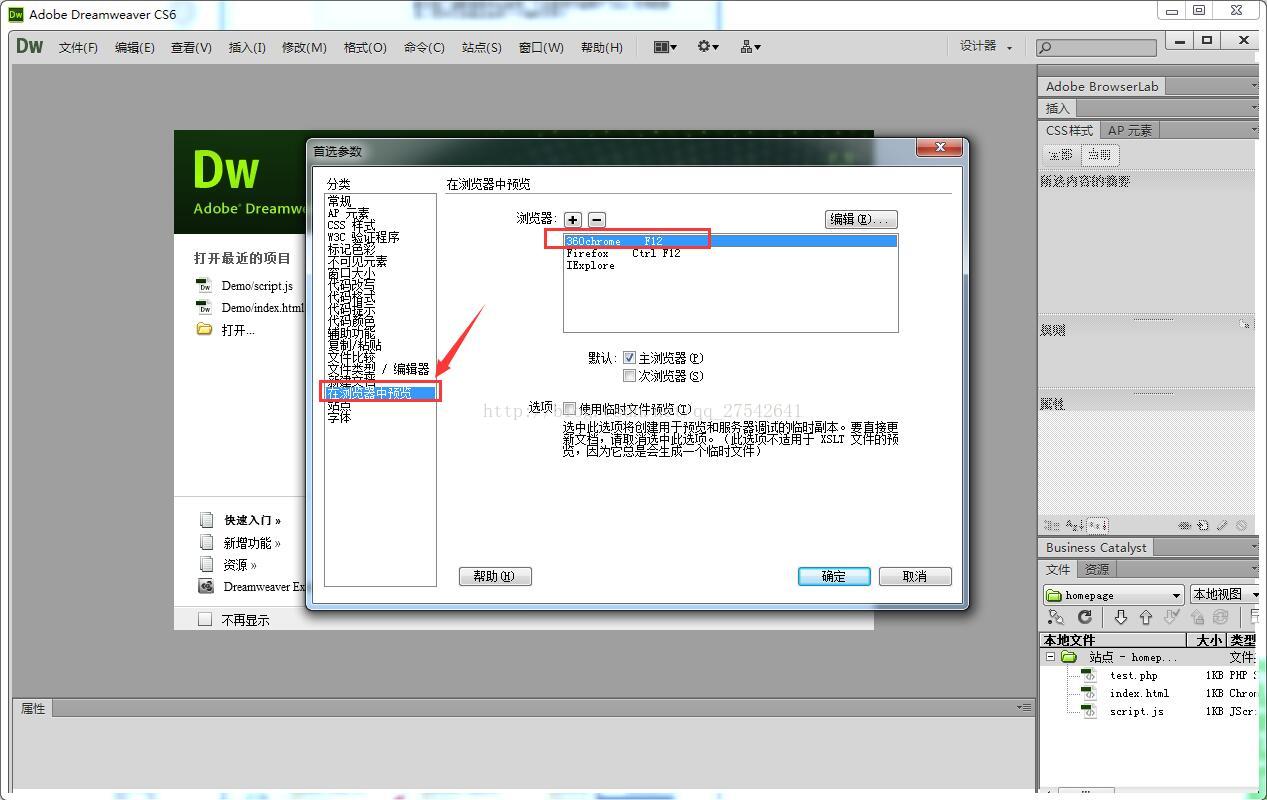1267x800 pixels.
Task: Connect to remote server in Files panel
Action: [x=1056, y=618]
